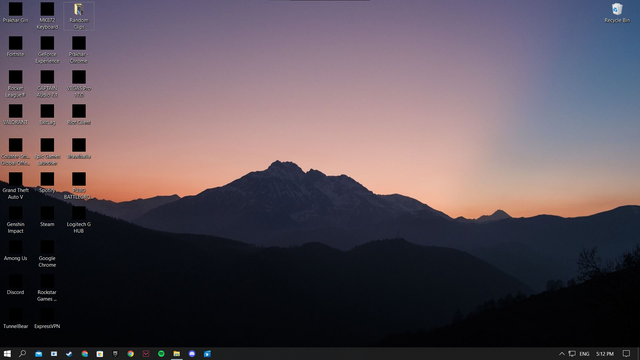Open Microsoft Store from the taskbar
The width and height of the screenshot is (640, 360).
tap(100, 354)
